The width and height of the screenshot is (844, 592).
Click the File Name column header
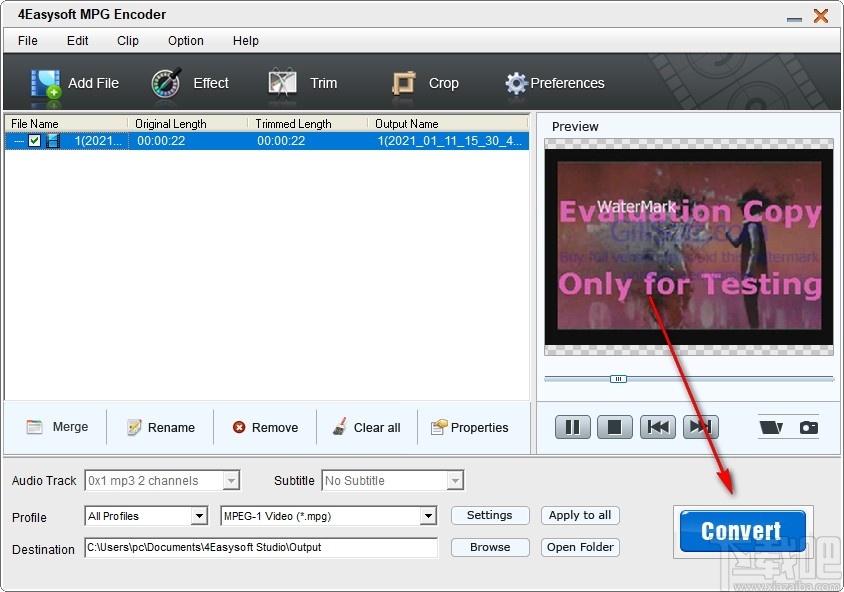(66, 124)
